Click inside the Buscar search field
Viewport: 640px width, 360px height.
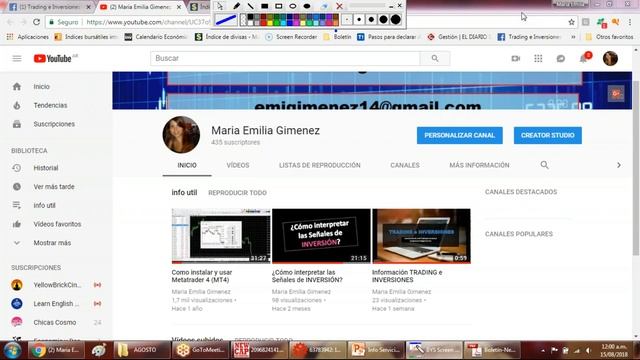click(285, 58)
